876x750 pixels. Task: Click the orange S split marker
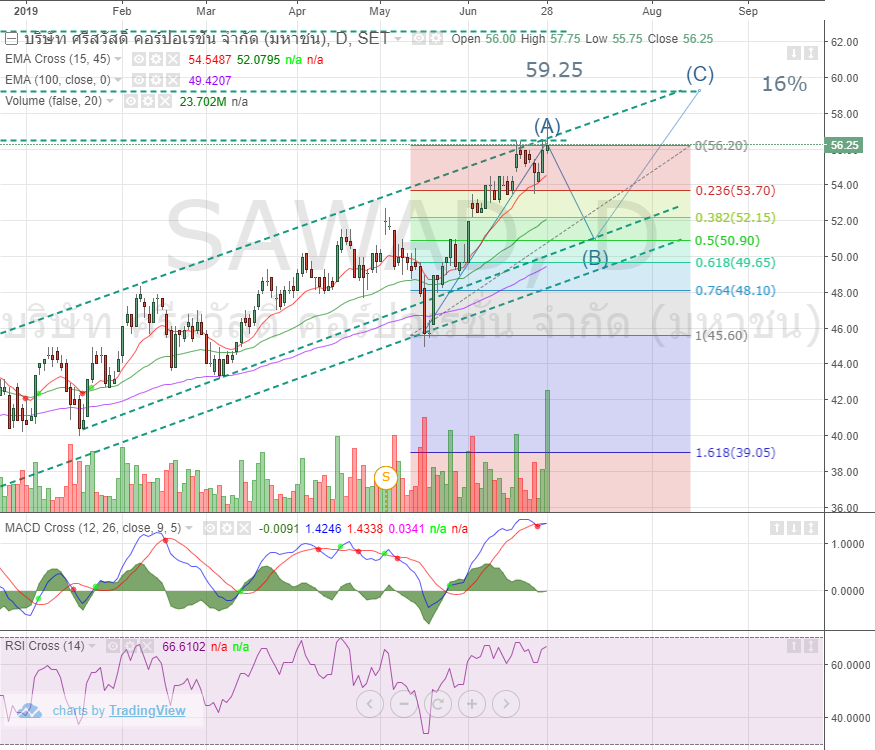(385, 478)
